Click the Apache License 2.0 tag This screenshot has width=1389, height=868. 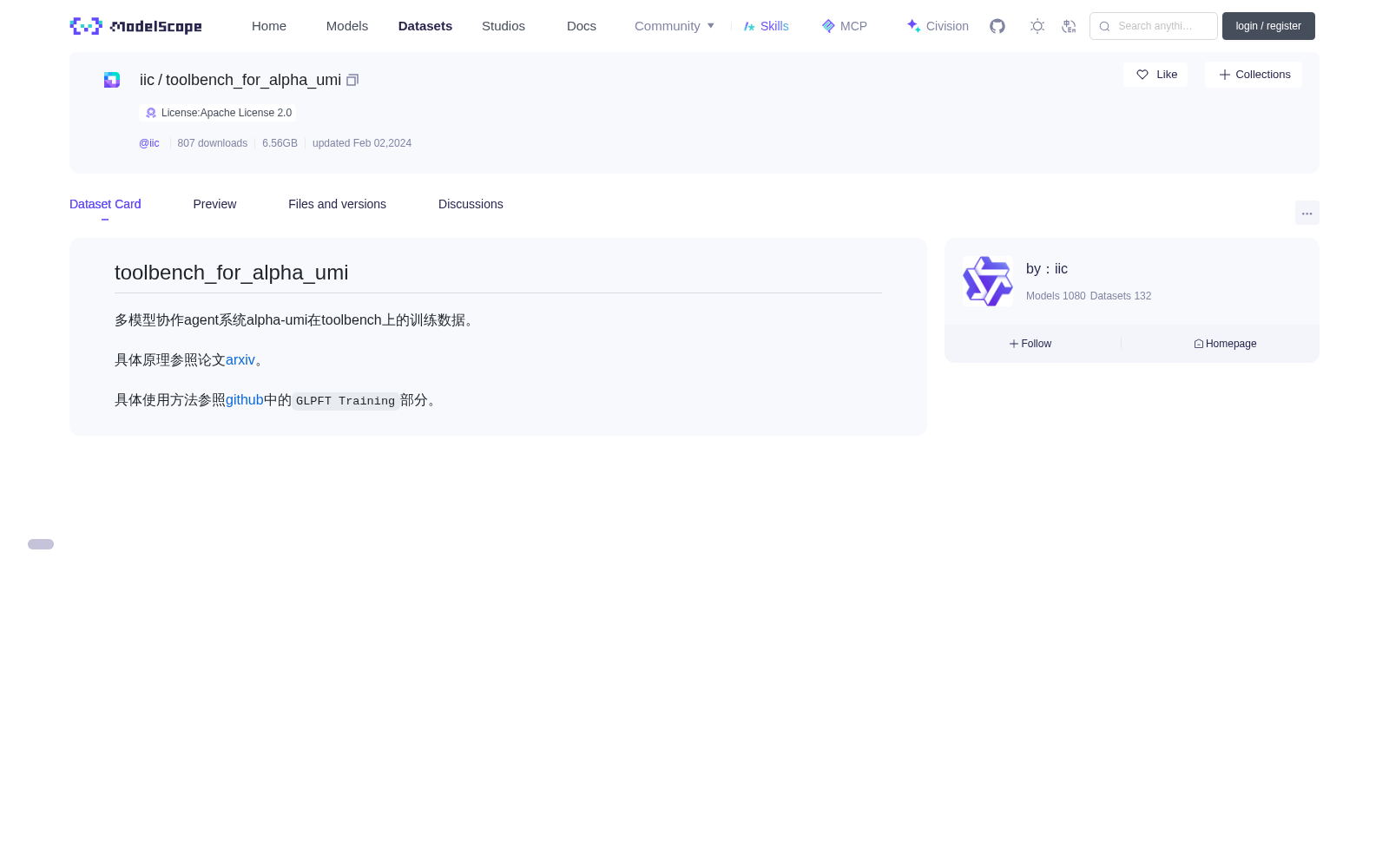pyautogui.click(x=217, y=113)
